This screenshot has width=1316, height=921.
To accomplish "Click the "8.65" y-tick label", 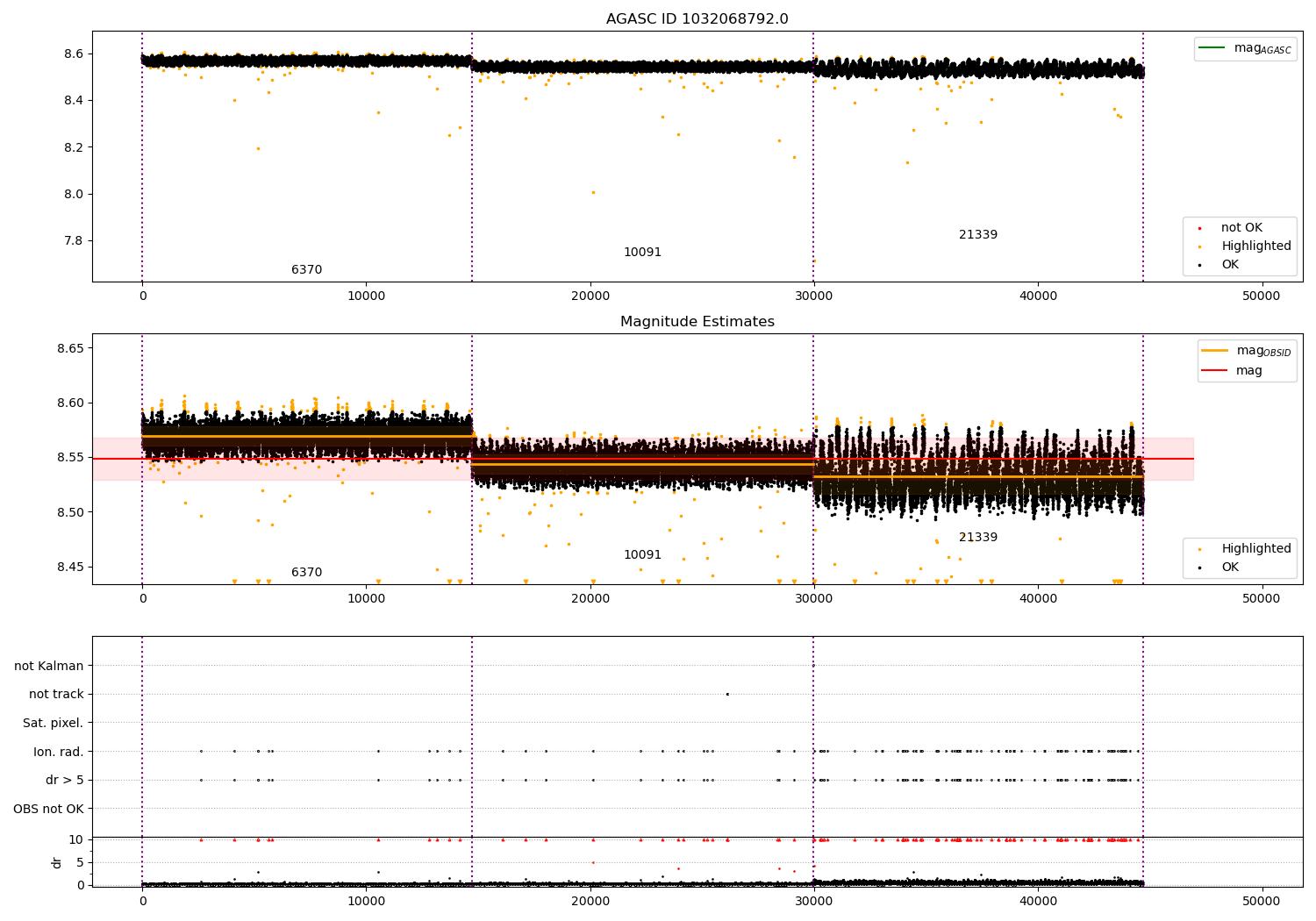I will pos(70,349).
